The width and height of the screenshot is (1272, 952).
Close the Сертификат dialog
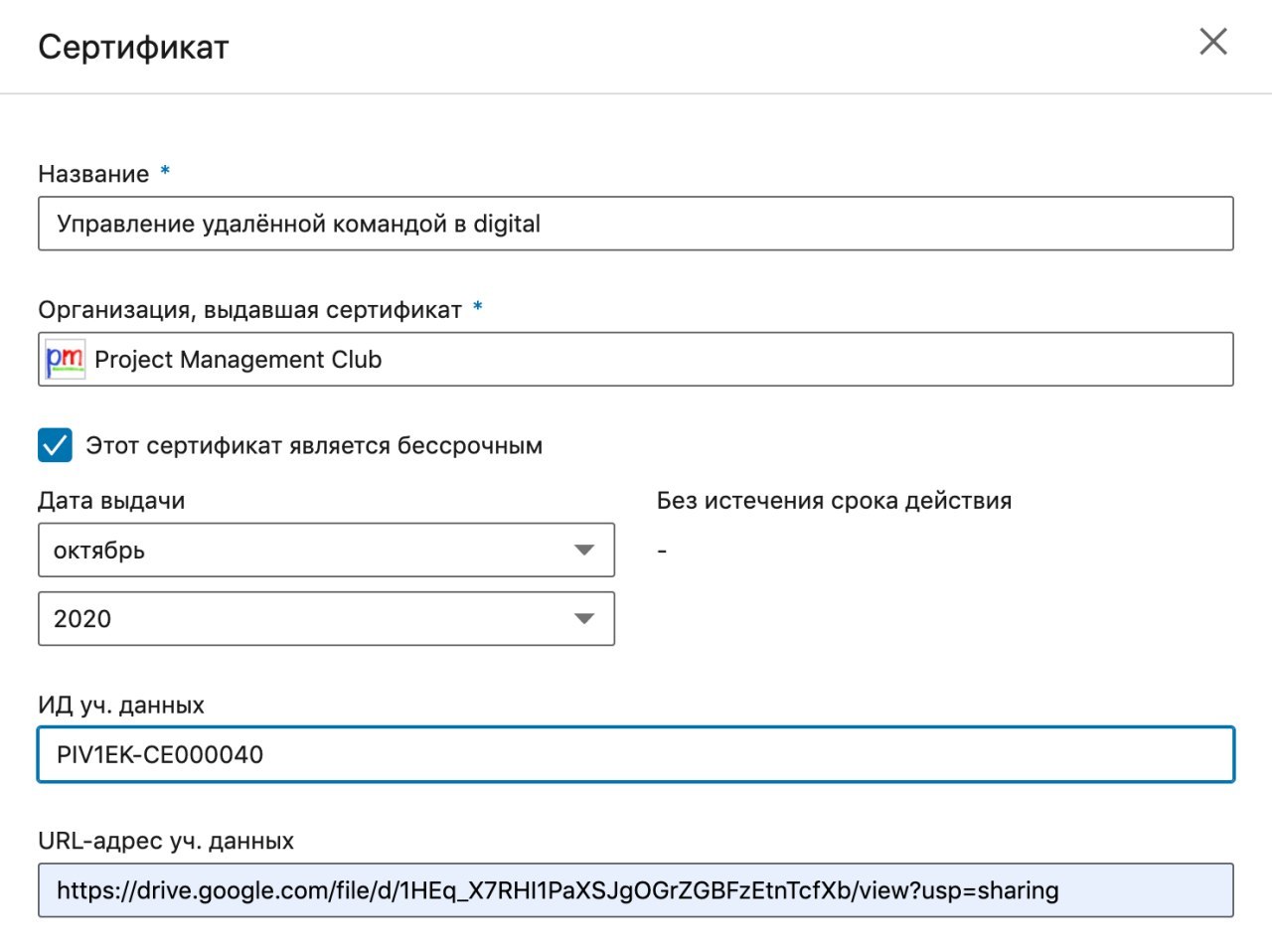(1213, 42)
